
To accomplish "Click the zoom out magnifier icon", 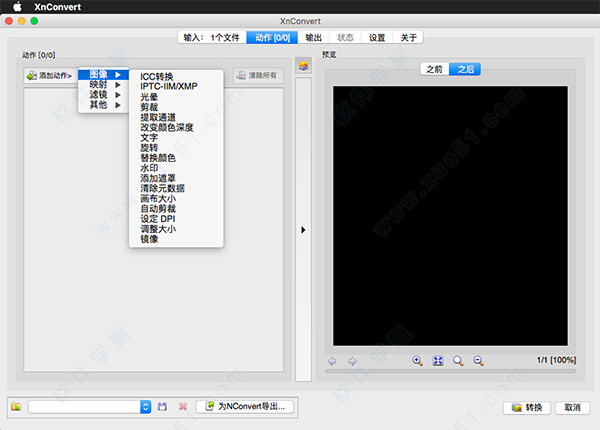I will pos(478,360).
